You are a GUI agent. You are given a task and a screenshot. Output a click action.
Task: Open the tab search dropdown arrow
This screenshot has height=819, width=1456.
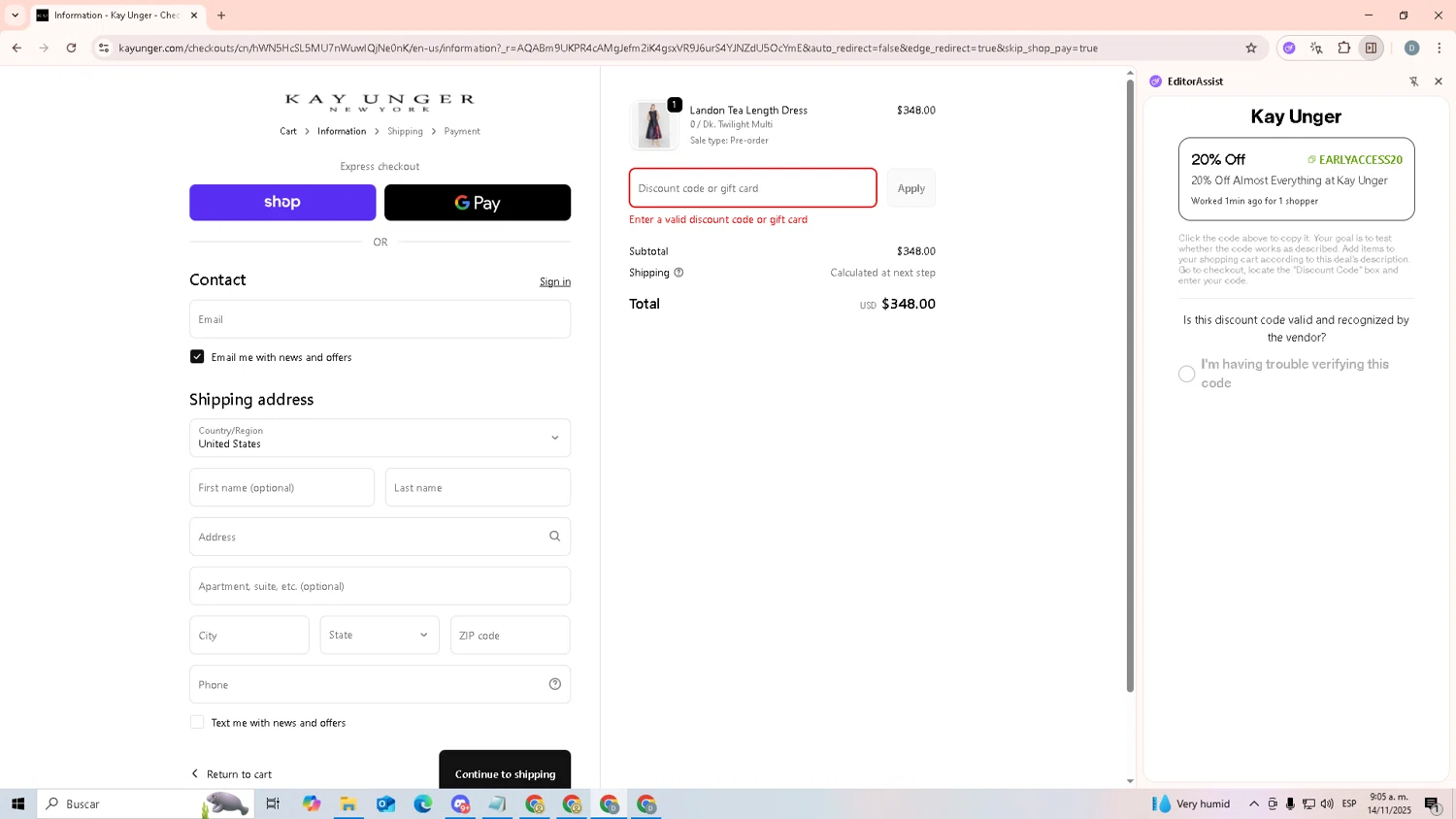click(x=15, y=16)
